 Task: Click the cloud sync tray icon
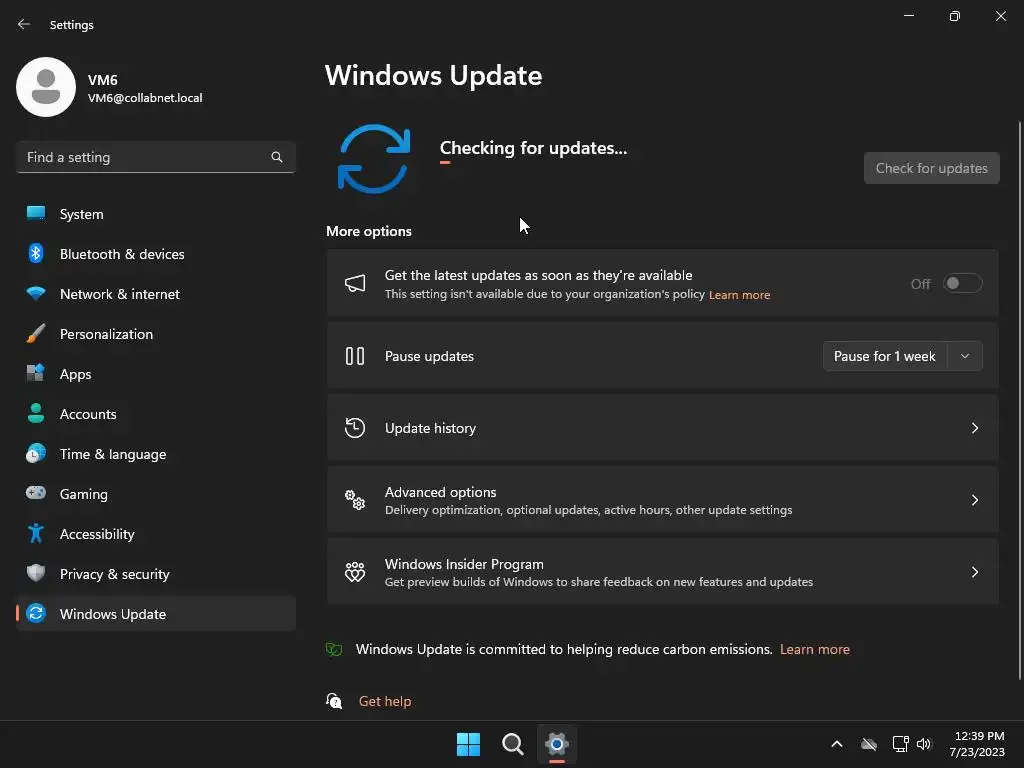coord(869,744)
